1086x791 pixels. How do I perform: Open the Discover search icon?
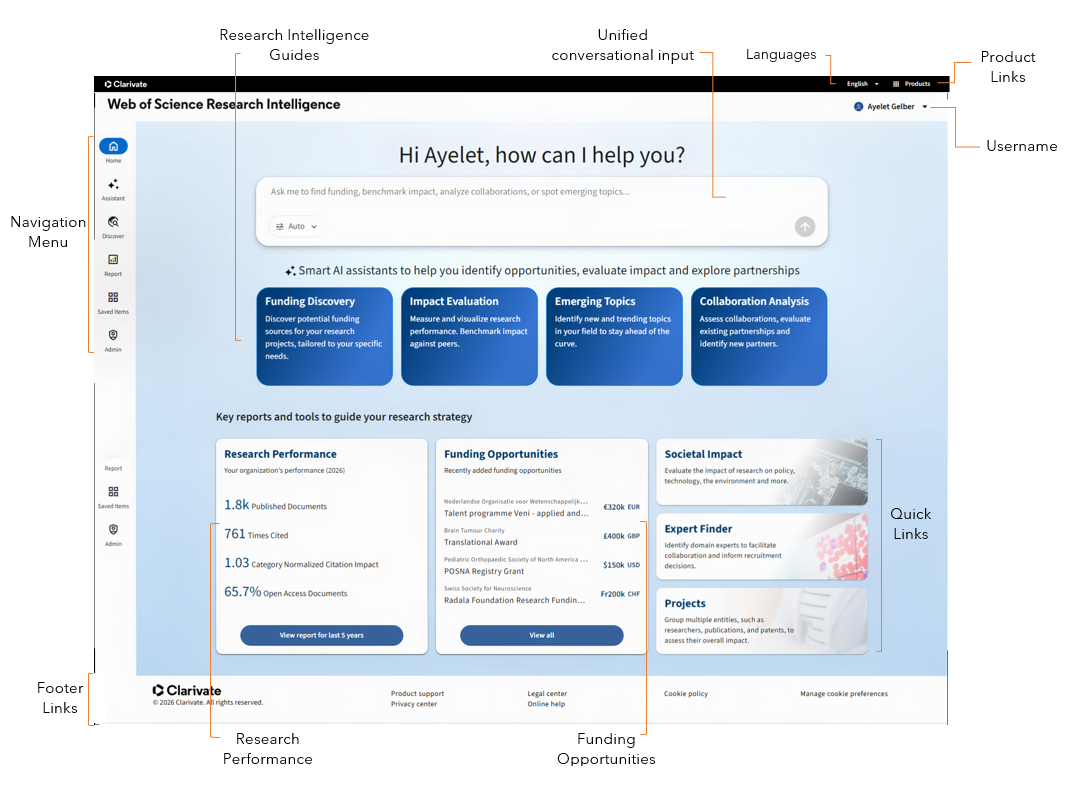(x=113, y=222)
